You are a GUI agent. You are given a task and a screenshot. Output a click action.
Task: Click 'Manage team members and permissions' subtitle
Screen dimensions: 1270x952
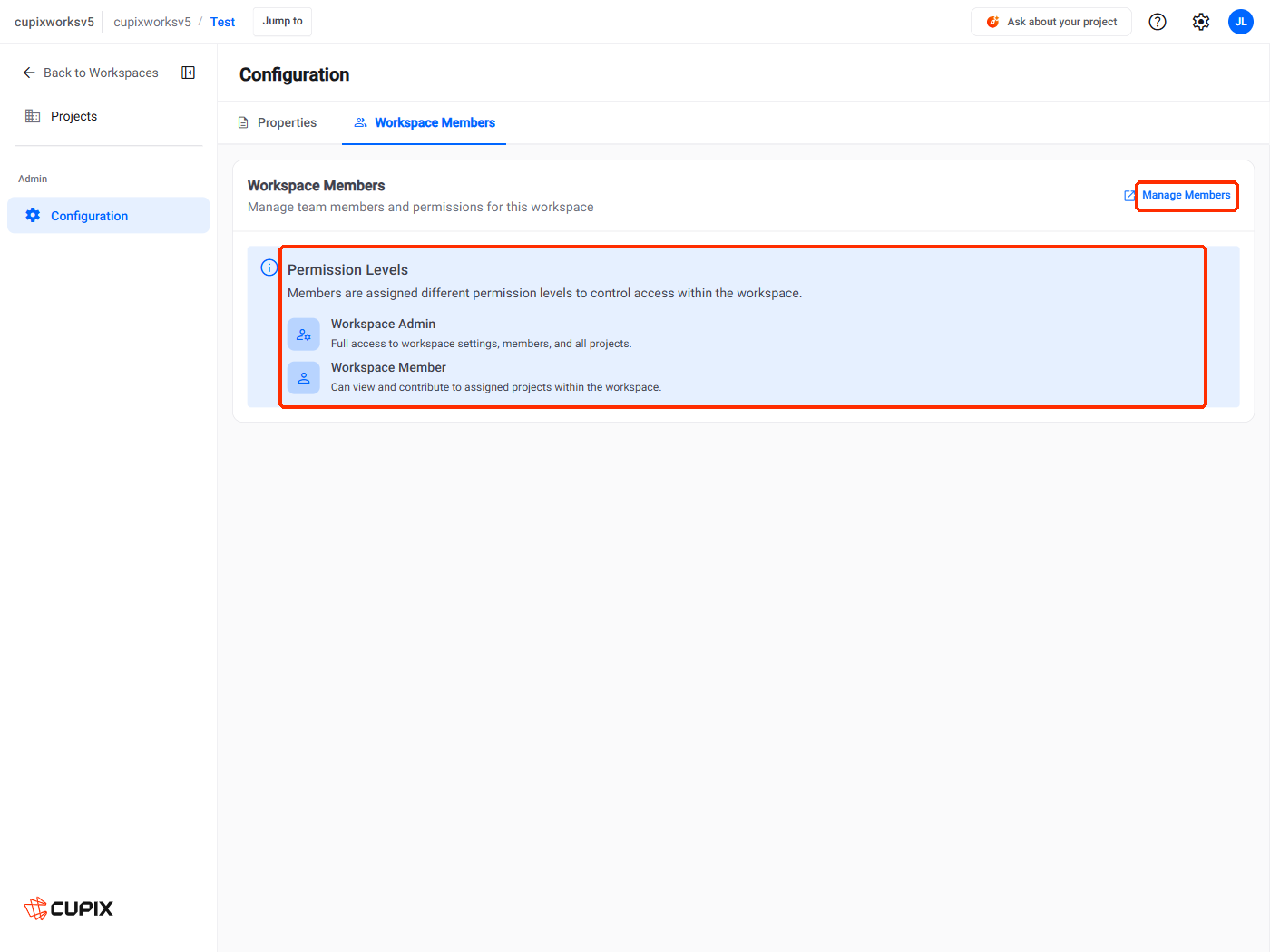(420, 207)
